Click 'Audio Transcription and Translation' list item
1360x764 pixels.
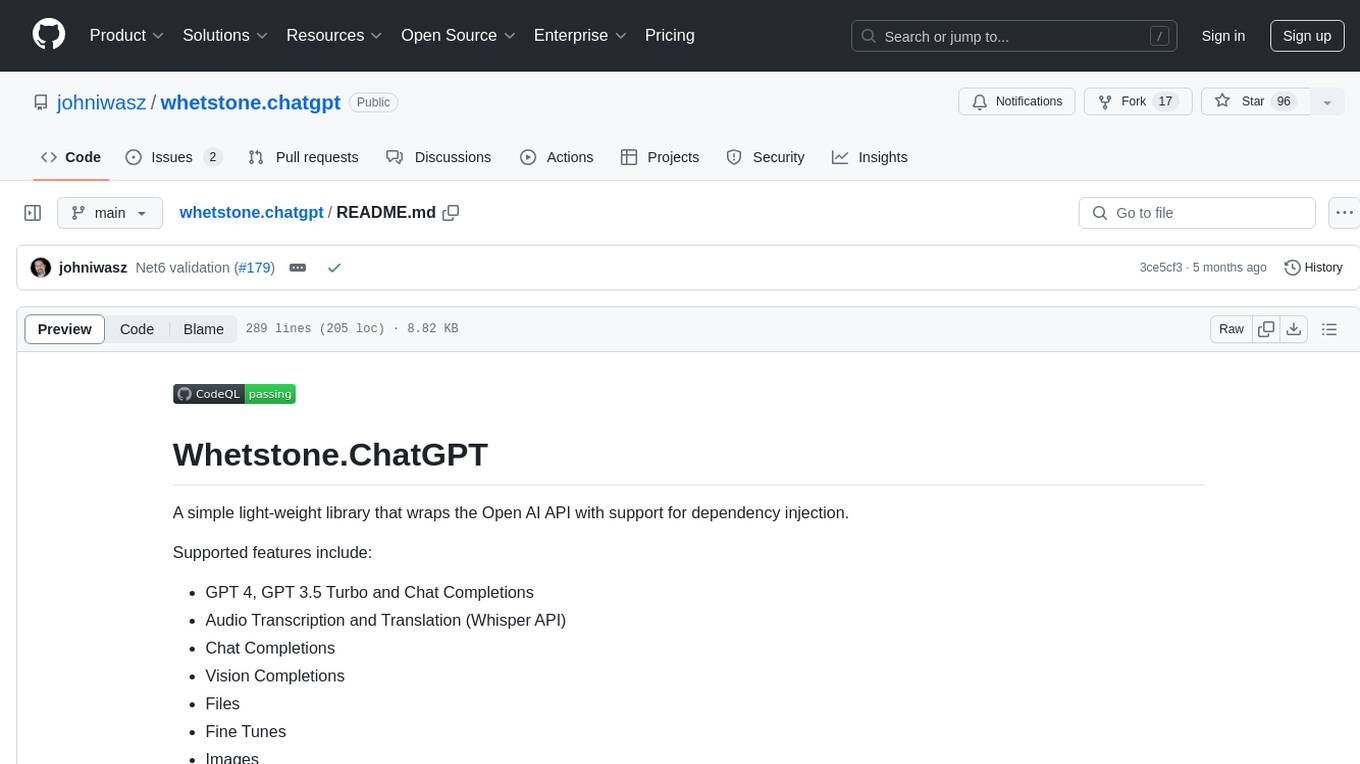(x=386, y=620)
